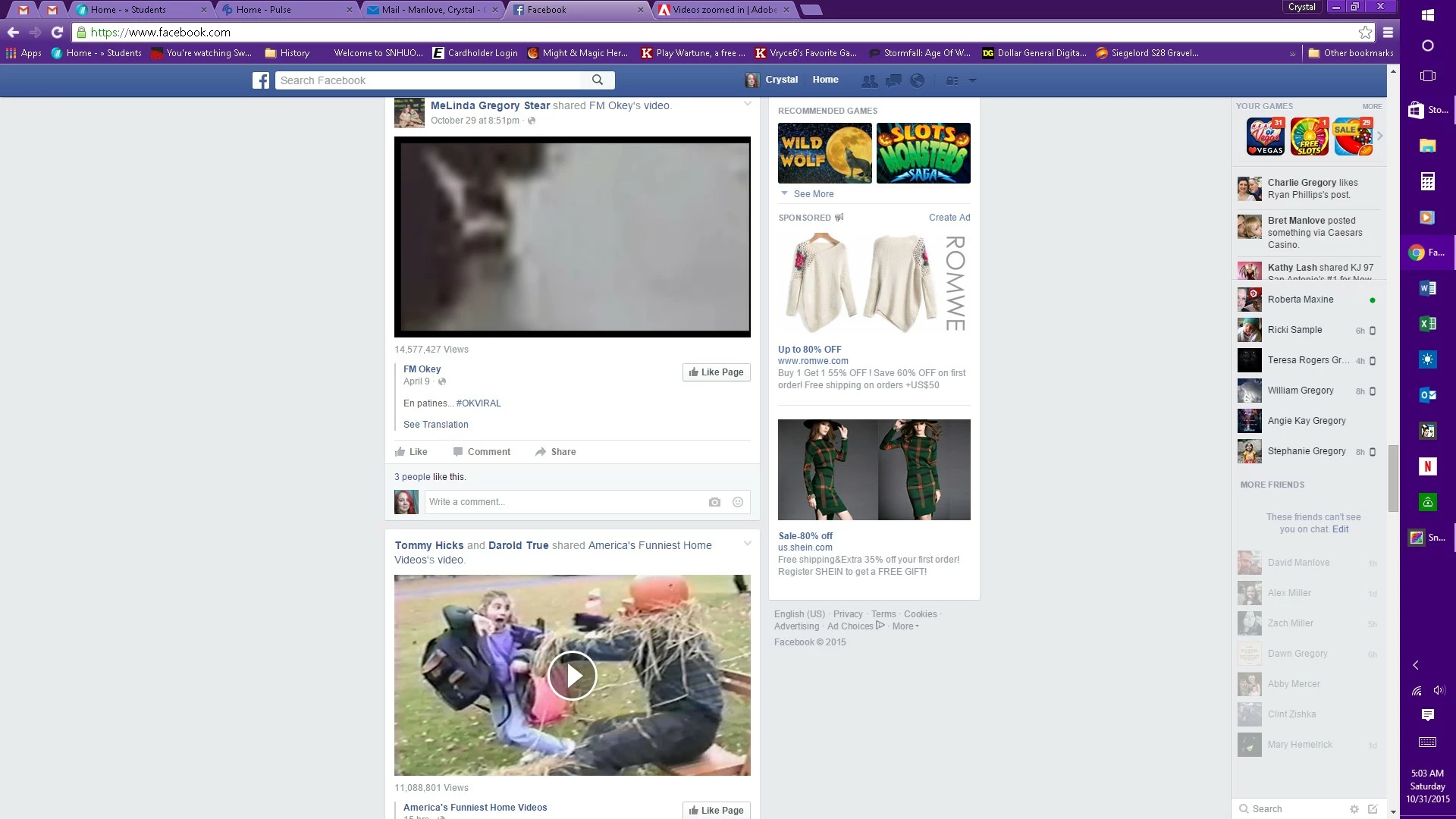Expand See More recommended games
Viewport: 1456px width, 819px height.
pos(813,194)
